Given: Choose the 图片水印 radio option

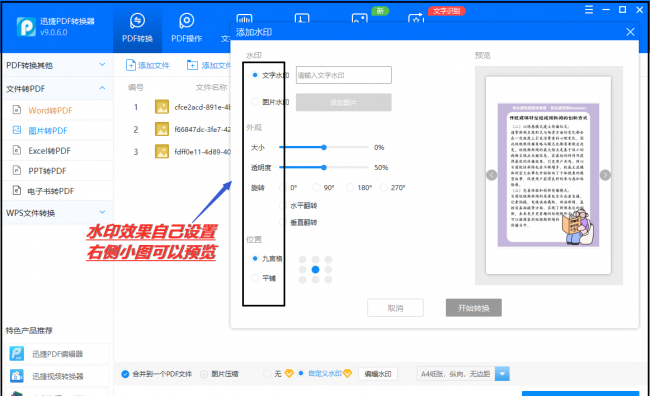Looking at the screenshot, I should pyautogui.click(x=255, y=102).
